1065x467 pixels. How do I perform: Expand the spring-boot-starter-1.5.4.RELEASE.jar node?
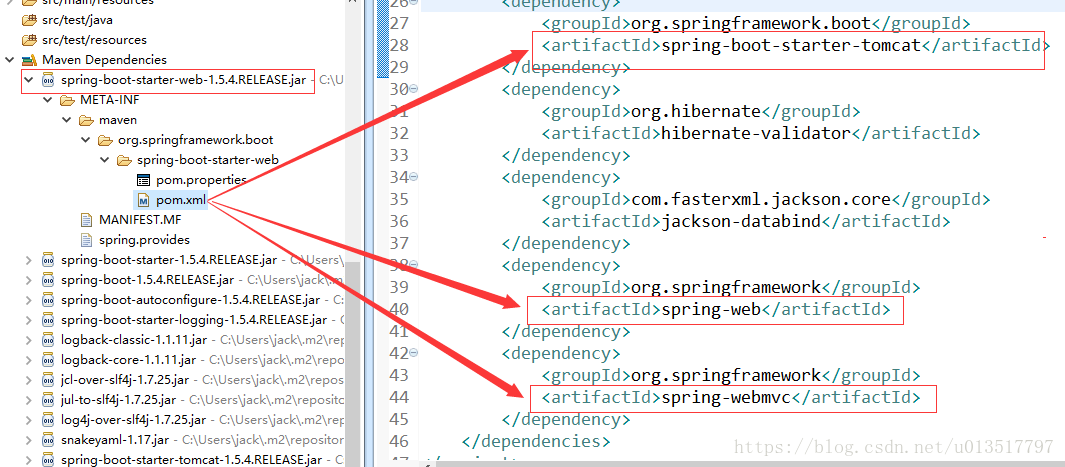(x=29, y=260)
